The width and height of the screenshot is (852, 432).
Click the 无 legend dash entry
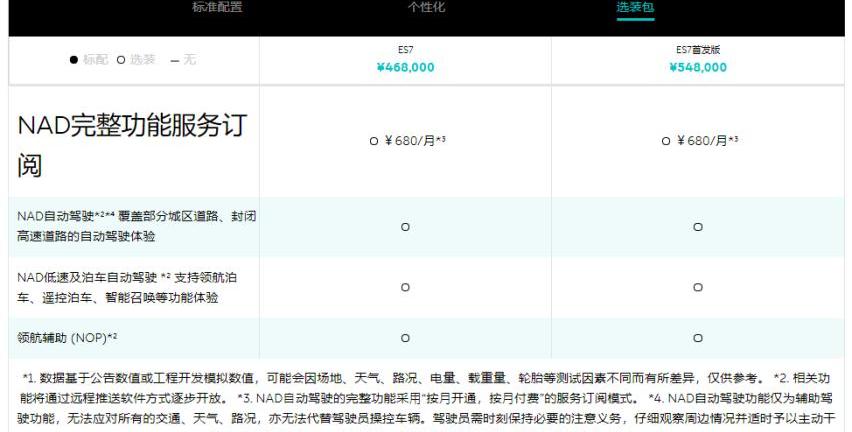pos(183,60)
